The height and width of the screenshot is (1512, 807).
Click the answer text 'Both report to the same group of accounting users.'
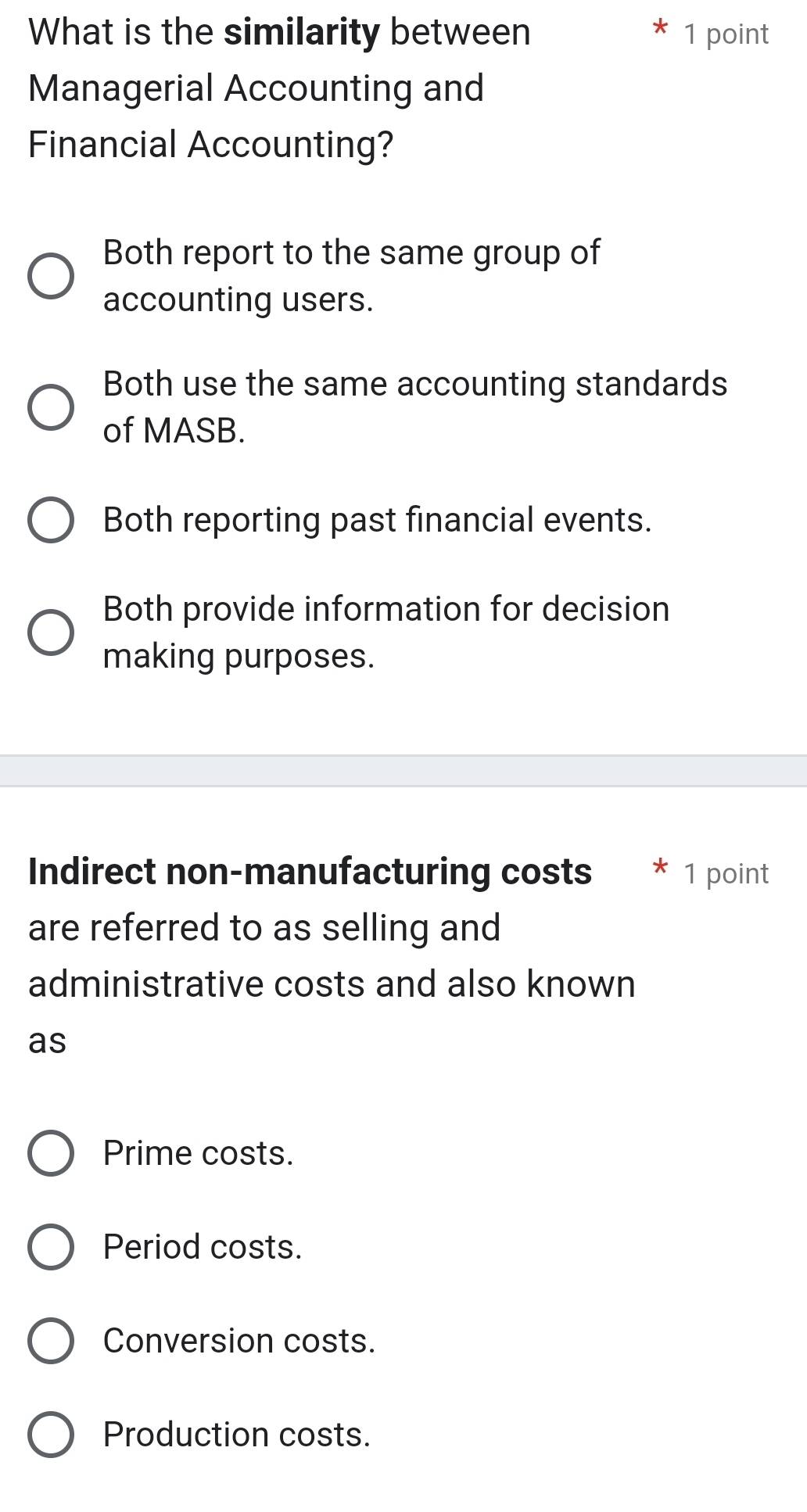pos(351,276)
